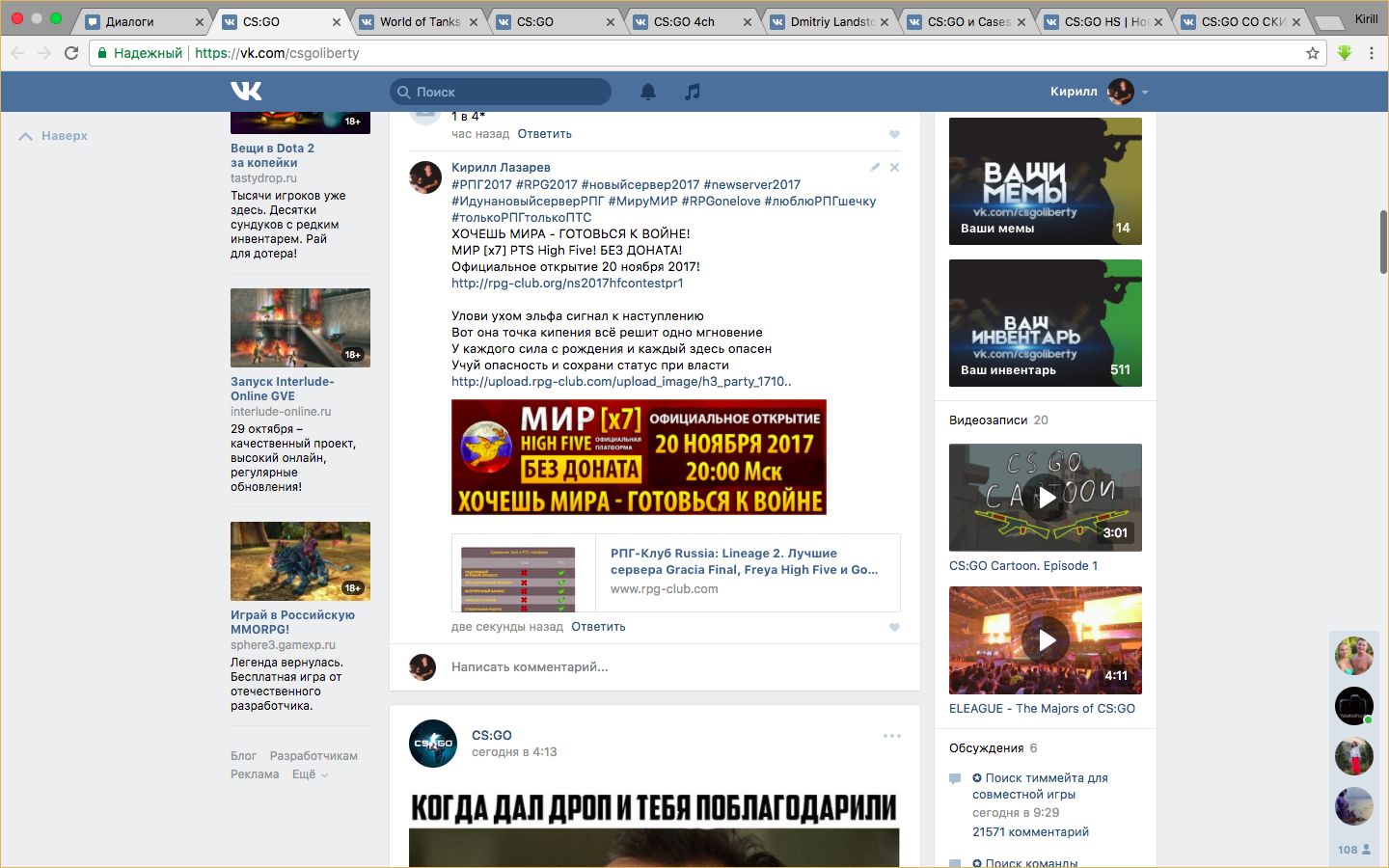Close the Диалоги tab

click(x=200, y=22)
